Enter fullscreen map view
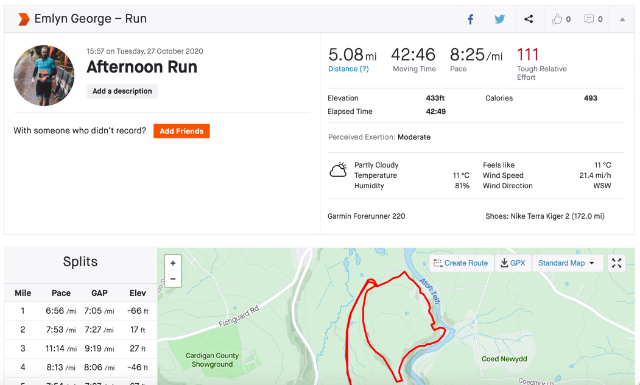The height and width of the screenshot is (385, 640). (x=616, y=263)
